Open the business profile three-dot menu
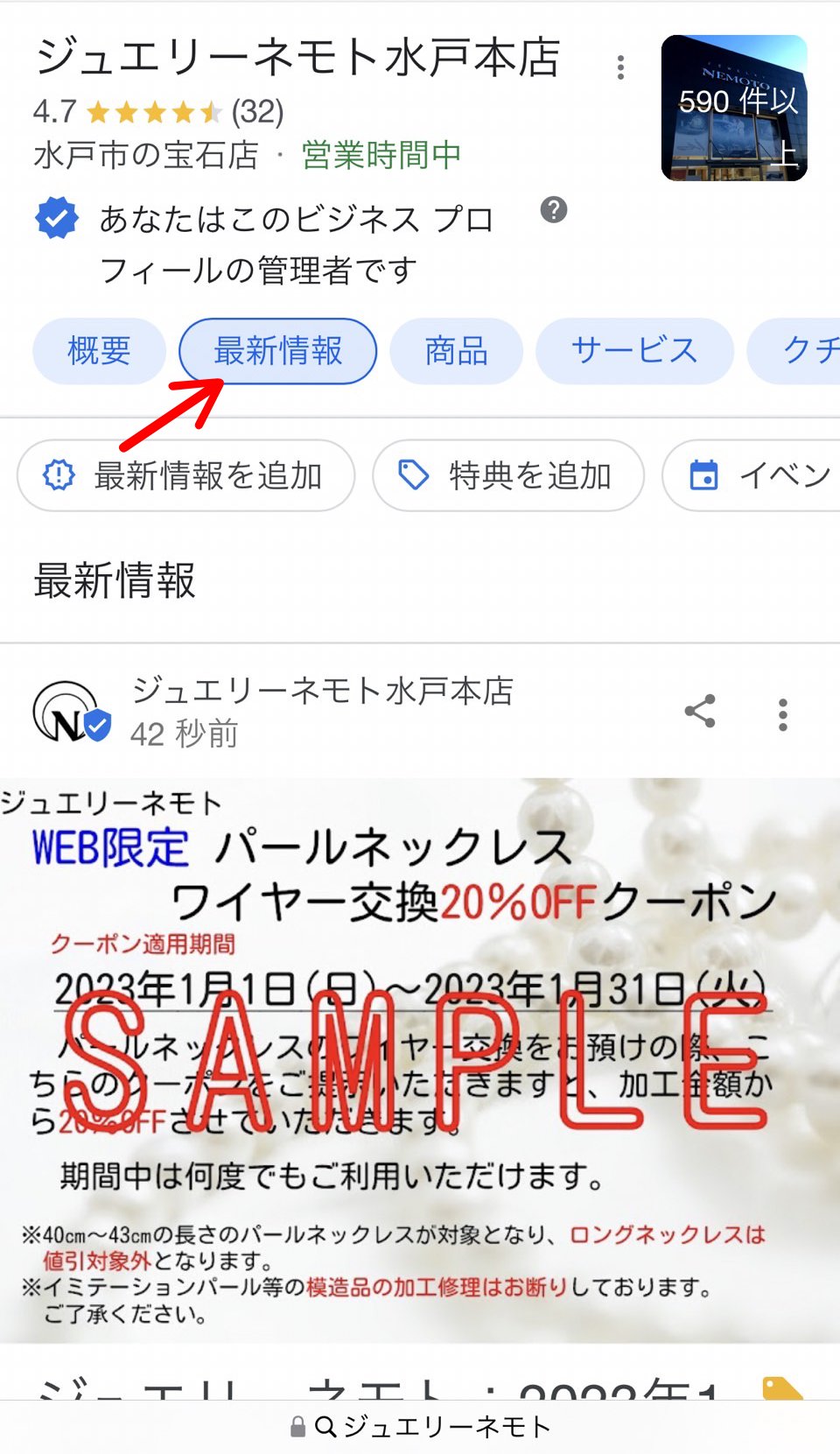840x1454 pixels. [x=620, y=67]
